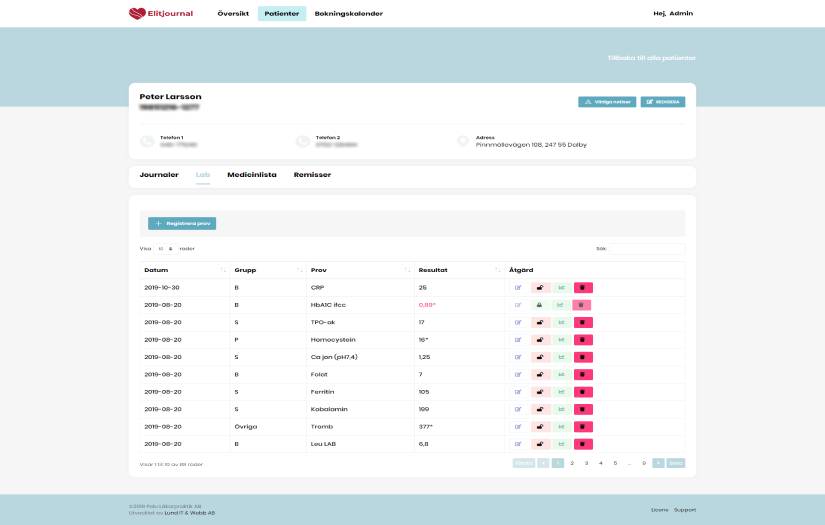The height and width of the screenshot is (525, 825).
Task: Go to page 5 of results
Action: [615, 463]
